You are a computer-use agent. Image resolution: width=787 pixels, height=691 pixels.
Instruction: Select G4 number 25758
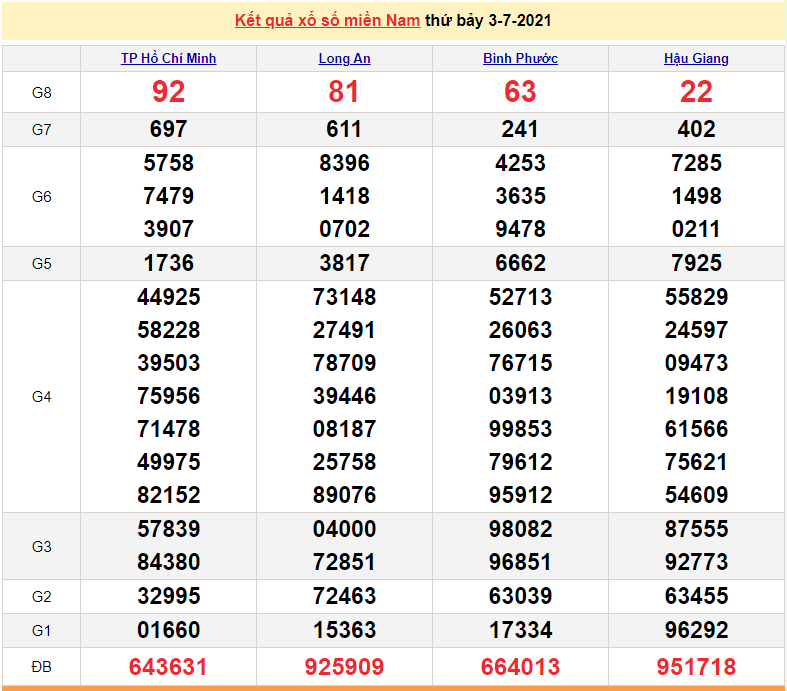coord(344,462)
